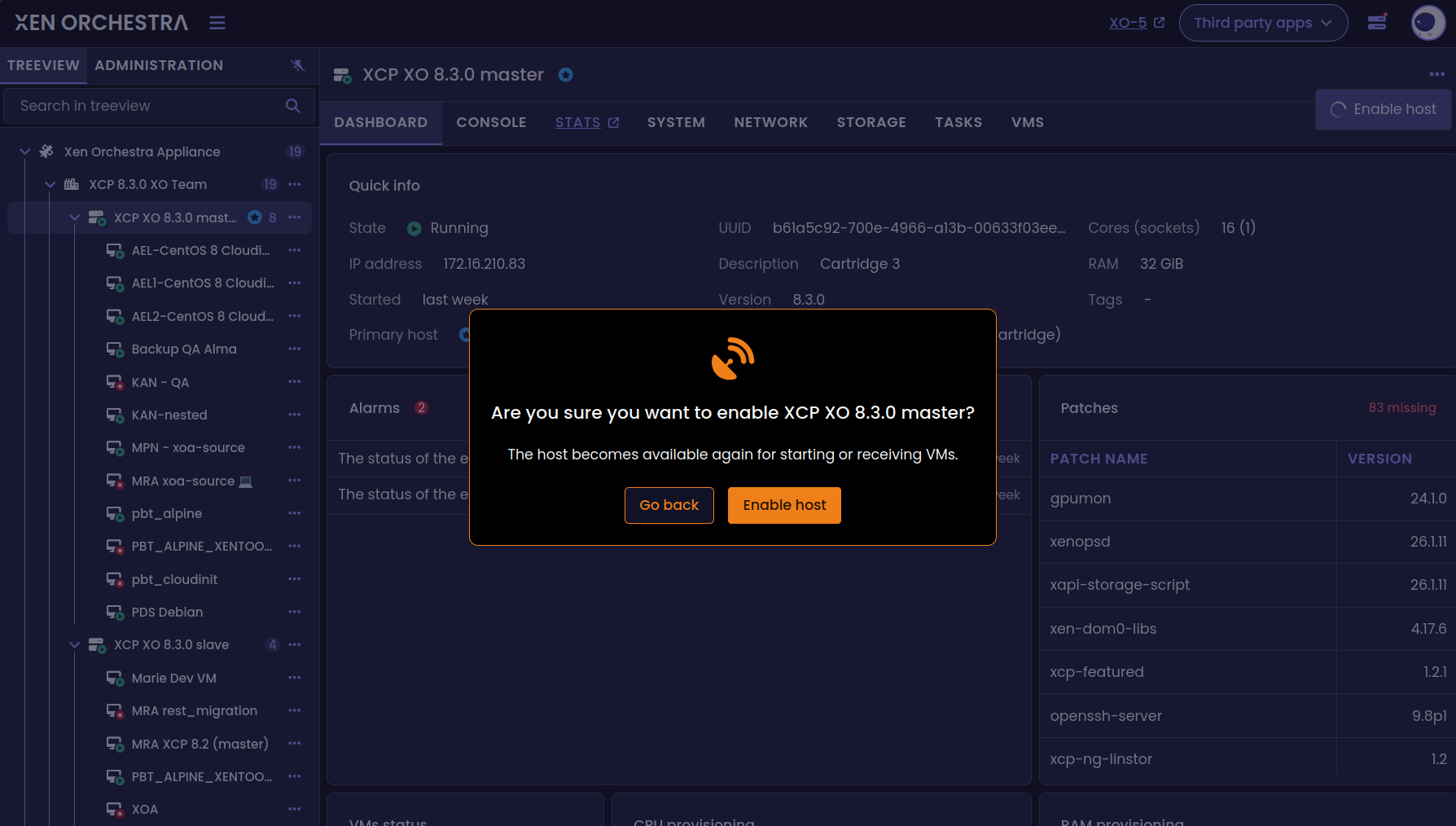Switch to the Administration tab
1456x826 pixels.
point(159,65)
